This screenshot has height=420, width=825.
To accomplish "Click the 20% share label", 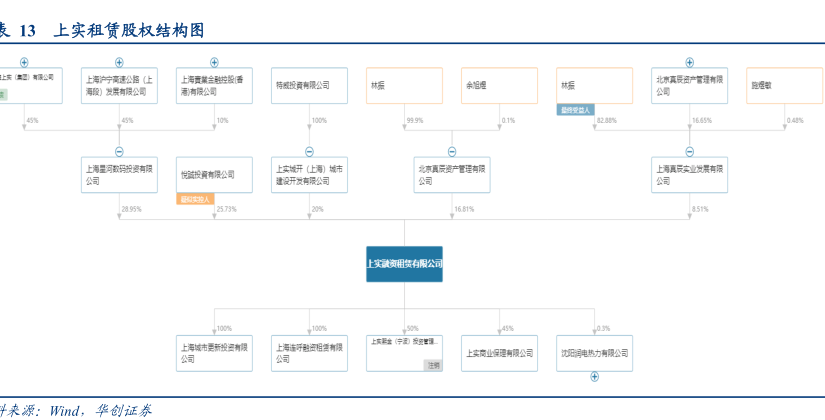I will click(x=317, y=209).
